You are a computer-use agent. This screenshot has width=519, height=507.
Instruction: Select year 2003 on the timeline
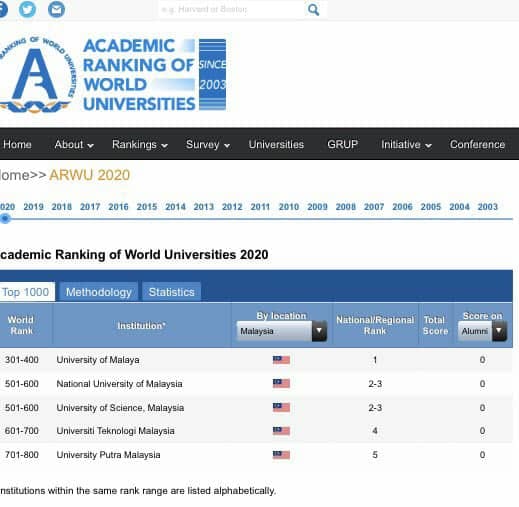click(x=488, y=207)
